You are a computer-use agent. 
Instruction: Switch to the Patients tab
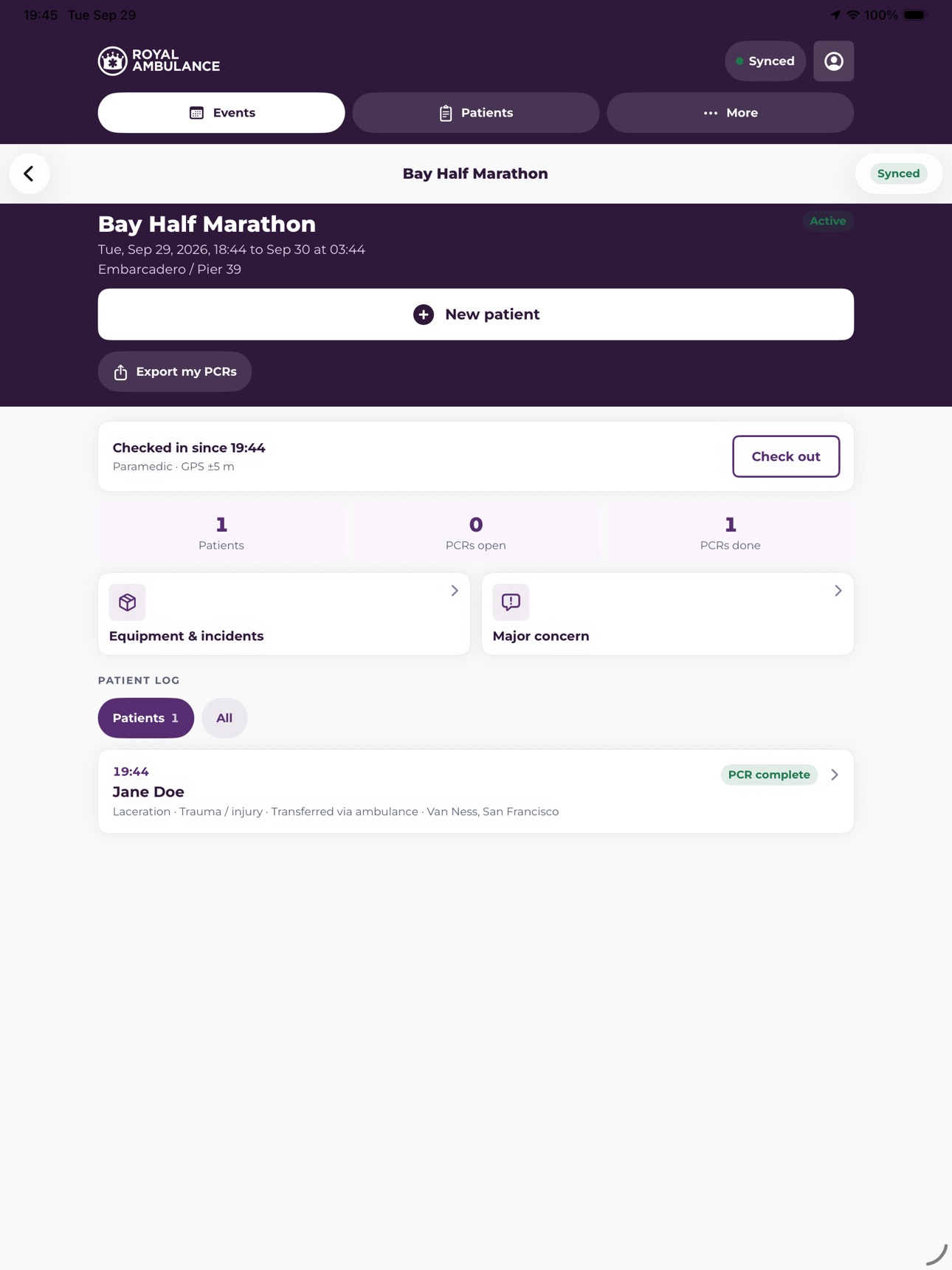click(x=476, y=113)
